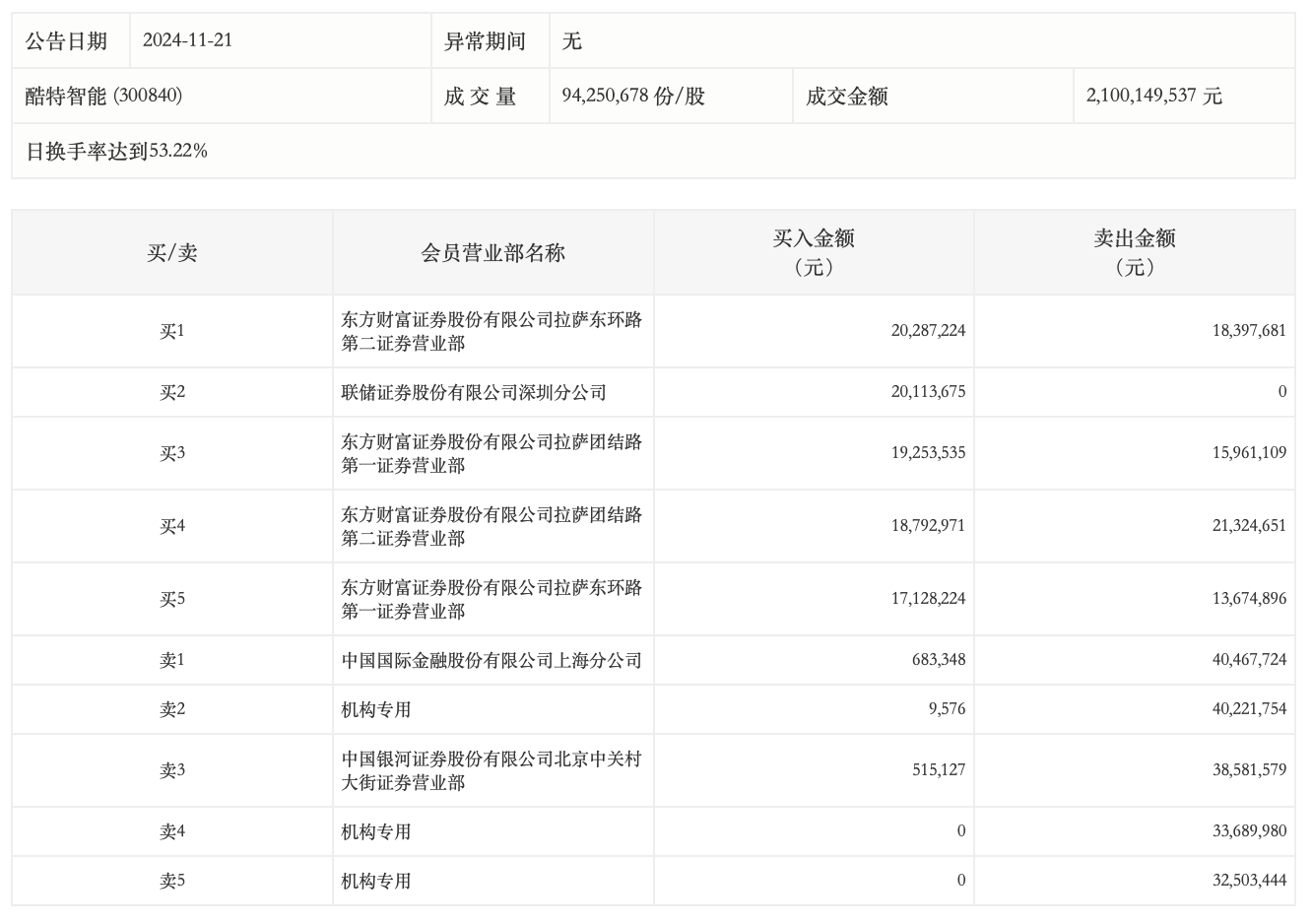The width and height of the screenshot is (1312, 924).
Task: Click the turnover amount 2,100,149,537 元
Action: [1153, 96]
